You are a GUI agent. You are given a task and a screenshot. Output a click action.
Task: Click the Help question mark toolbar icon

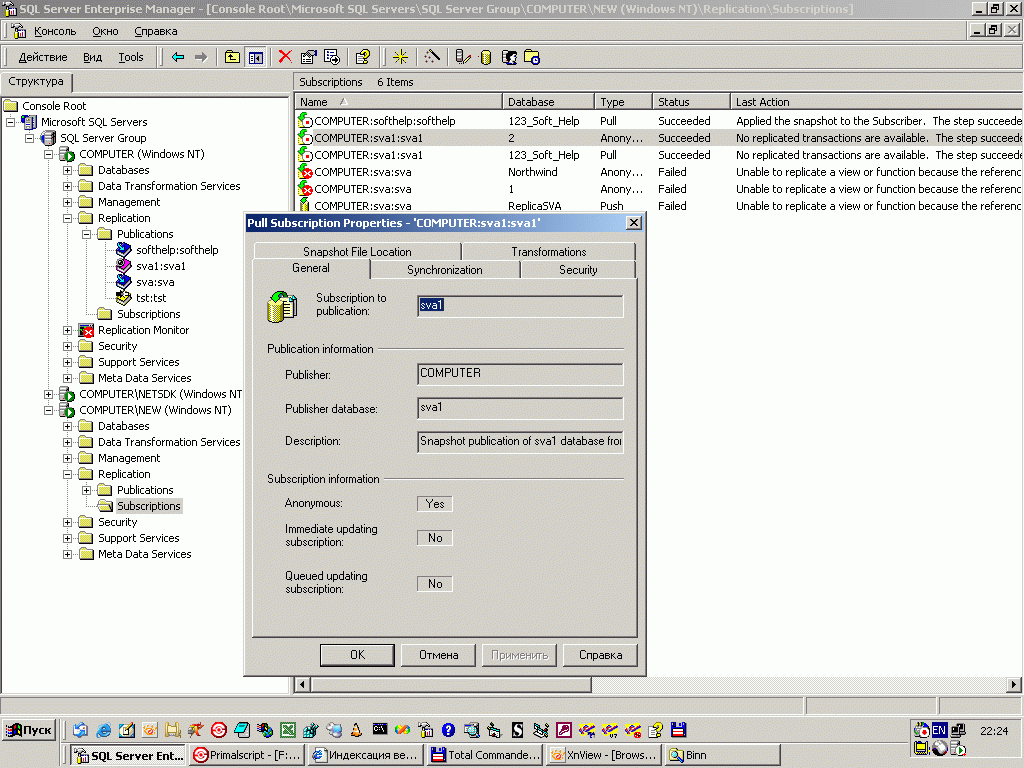pyautogui.click(x=363, y=57)
